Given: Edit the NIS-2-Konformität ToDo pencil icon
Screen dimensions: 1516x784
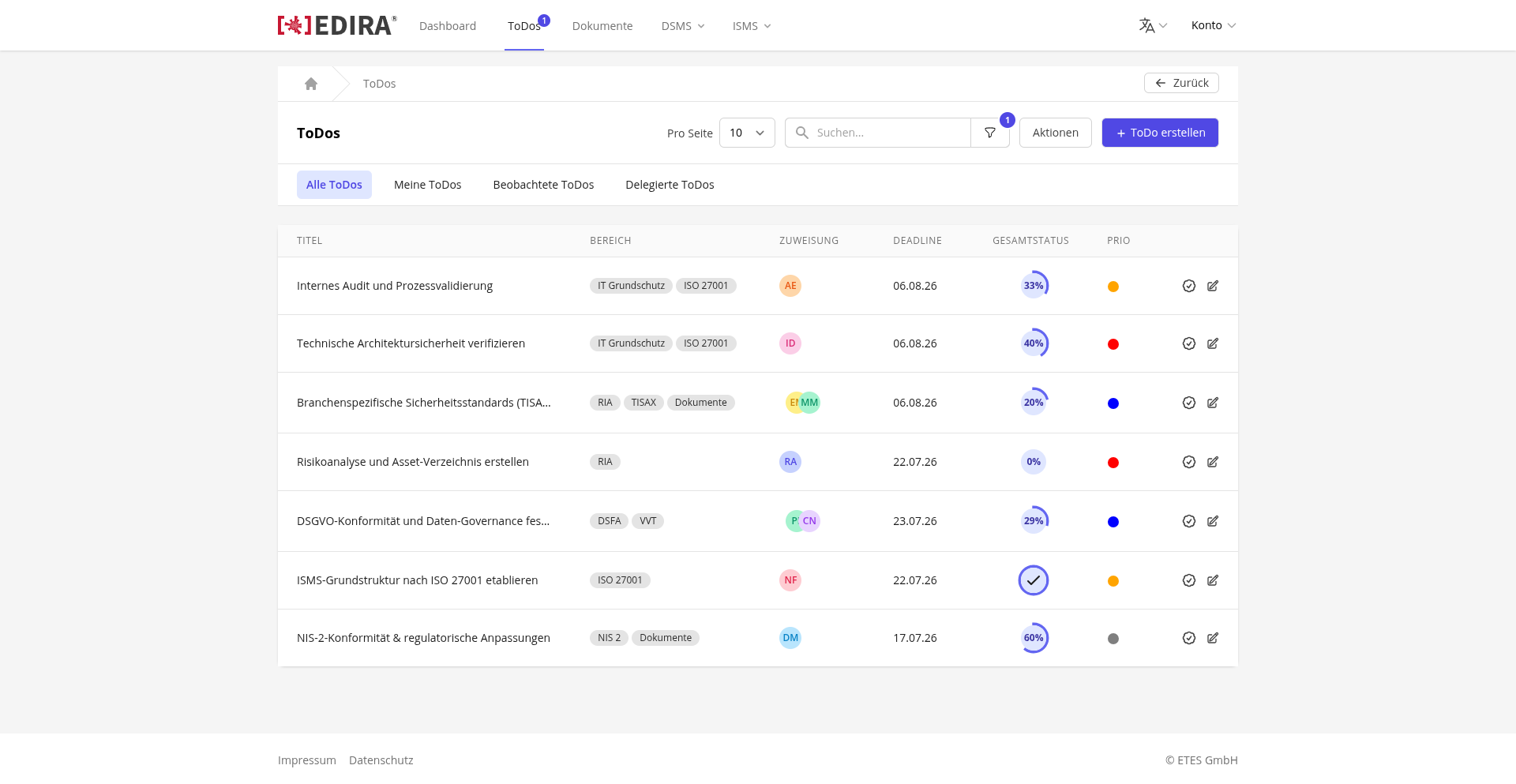Looking at the screenshot, I should (x=1213, y=638).
